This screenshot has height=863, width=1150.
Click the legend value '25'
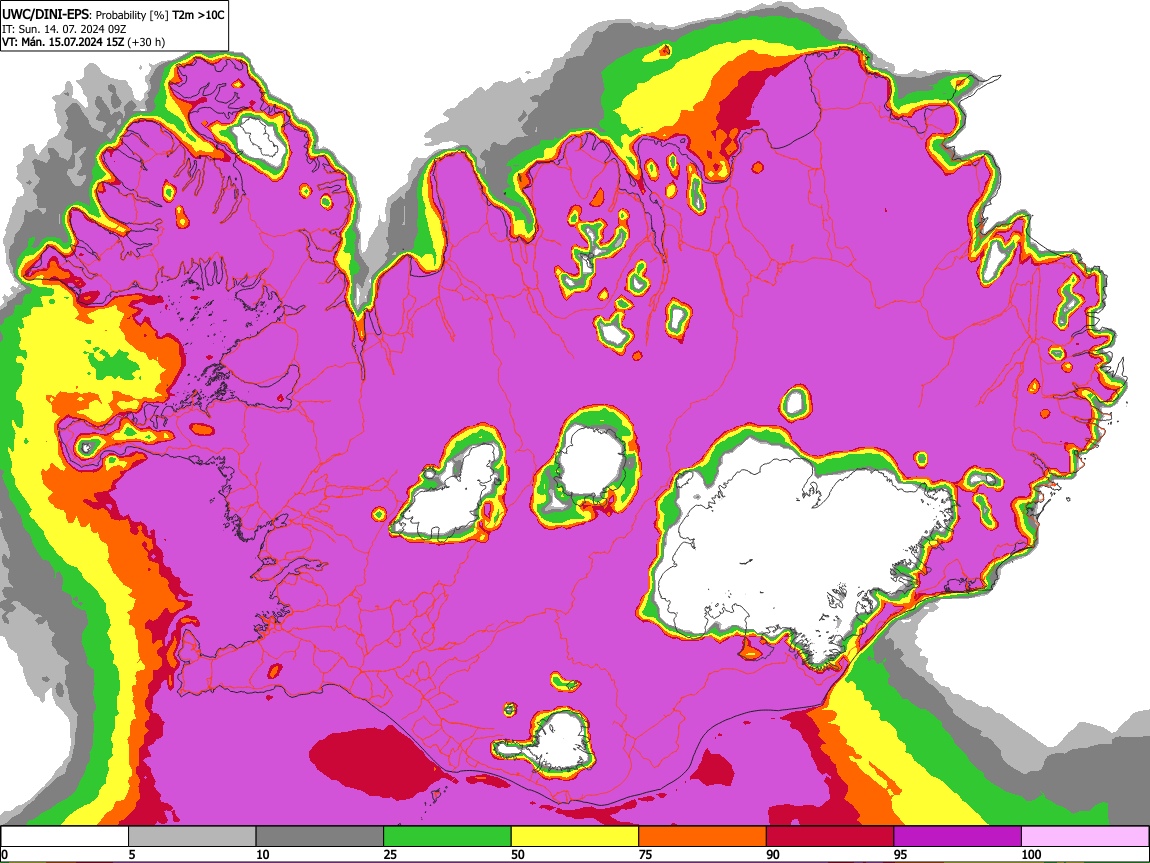pos(390,854)
